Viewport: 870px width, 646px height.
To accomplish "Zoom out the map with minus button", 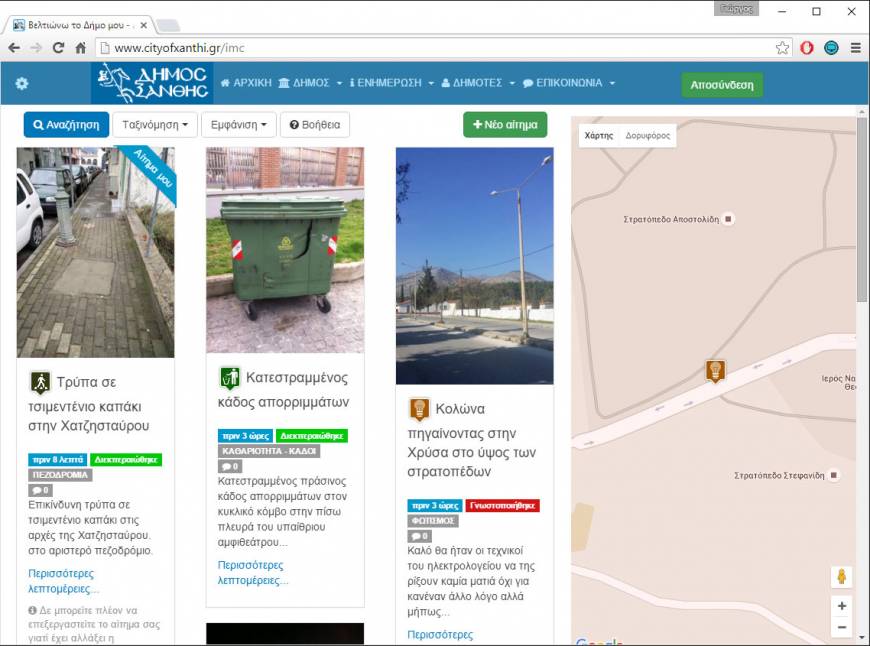I will coord(841,627).
